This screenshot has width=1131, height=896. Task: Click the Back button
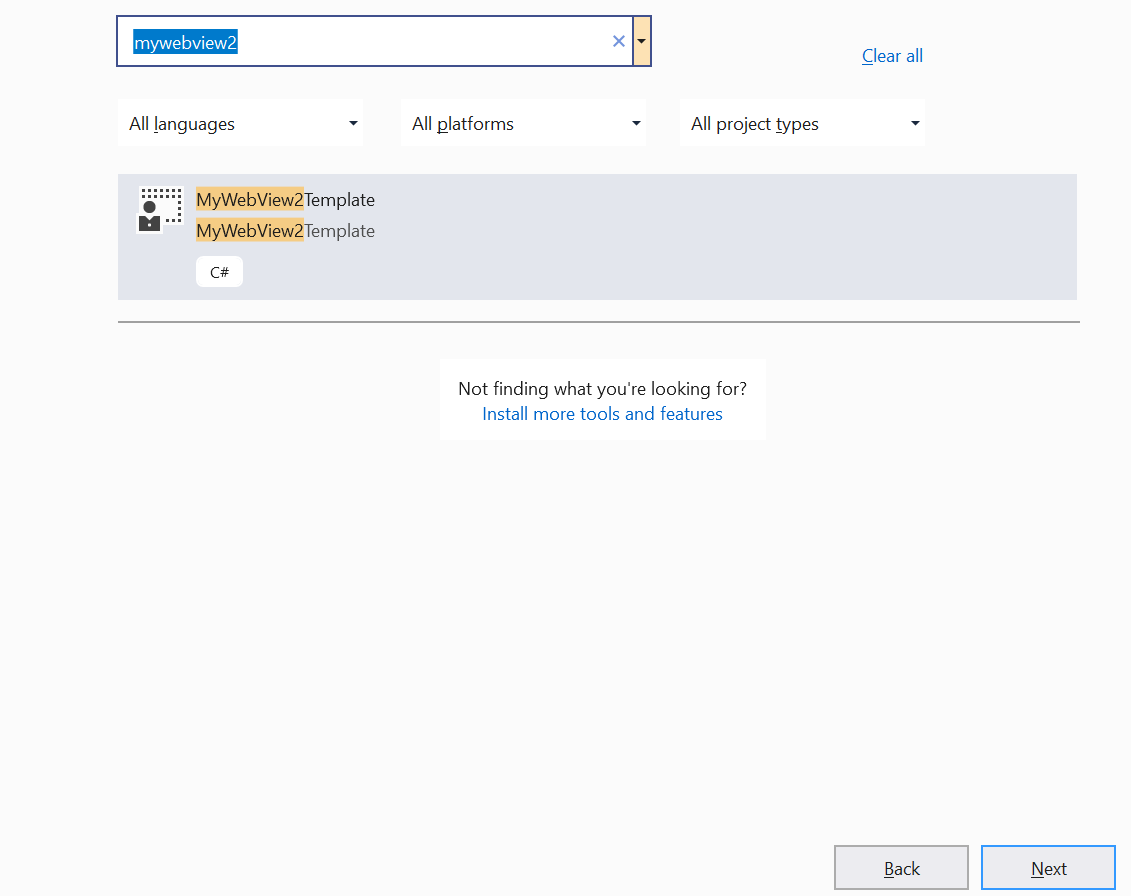[901, 868]
